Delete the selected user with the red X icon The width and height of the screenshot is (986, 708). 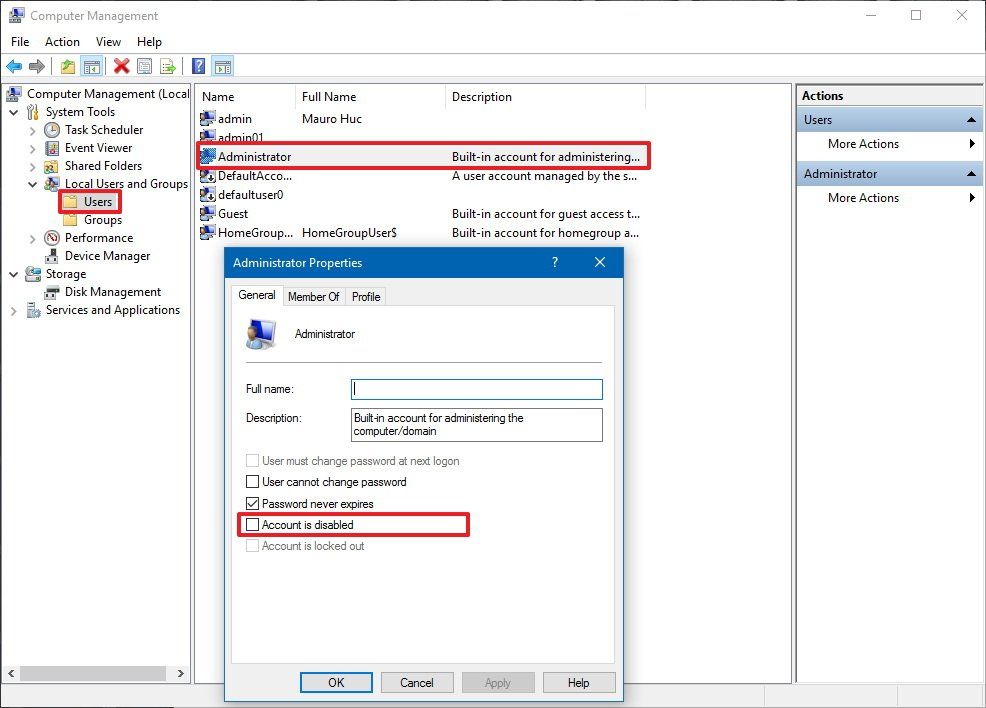(123, 66)
